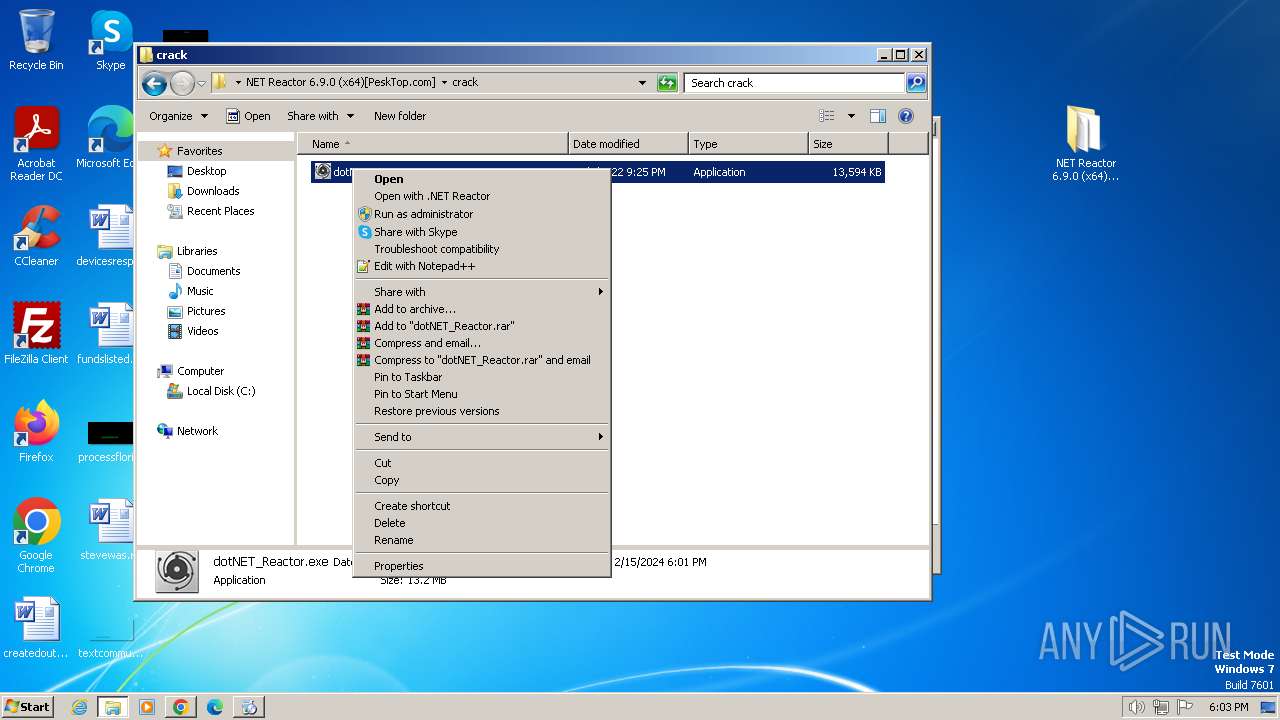Choose Restore previous versions
Screen dimensions: 1280x720
point(482,411)
